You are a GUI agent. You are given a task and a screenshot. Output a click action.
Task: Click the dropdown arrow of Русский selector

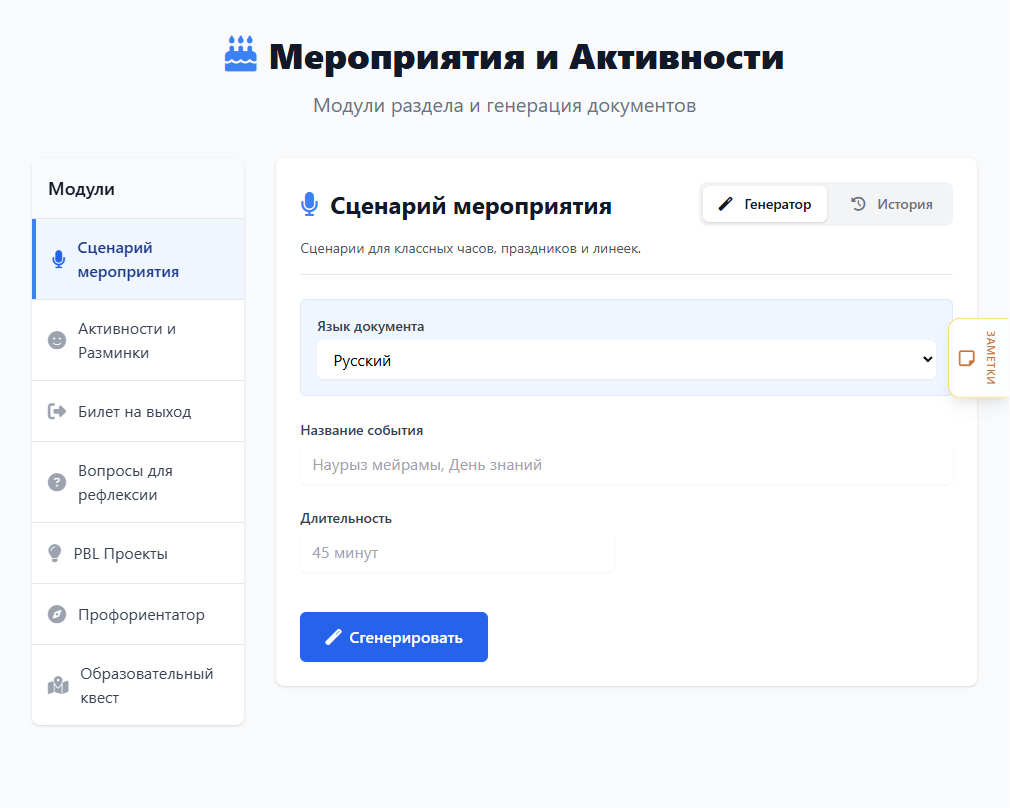tap(927, 360)
